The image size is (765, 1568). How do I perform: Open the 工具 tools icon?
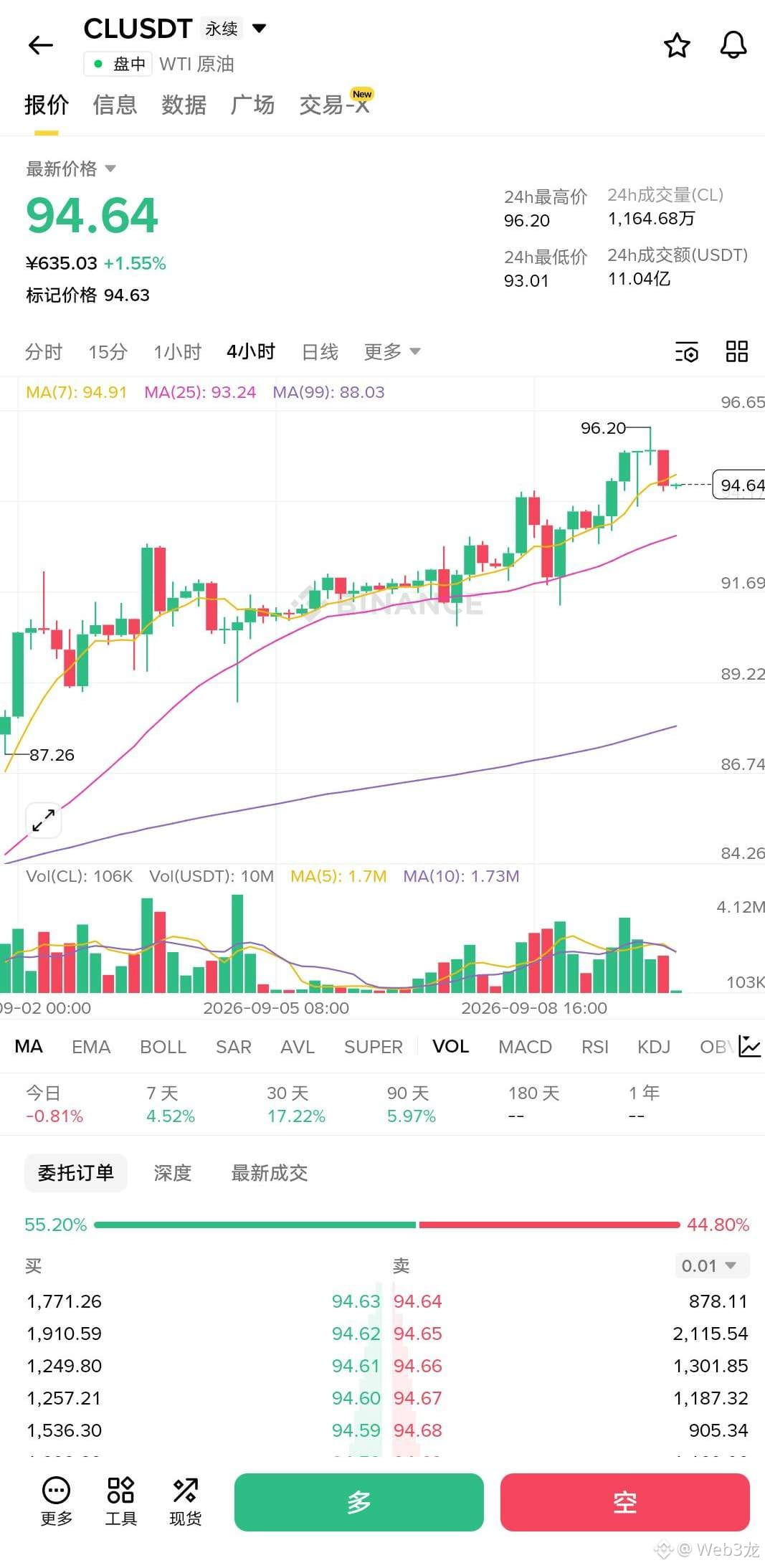(120, 1501)
